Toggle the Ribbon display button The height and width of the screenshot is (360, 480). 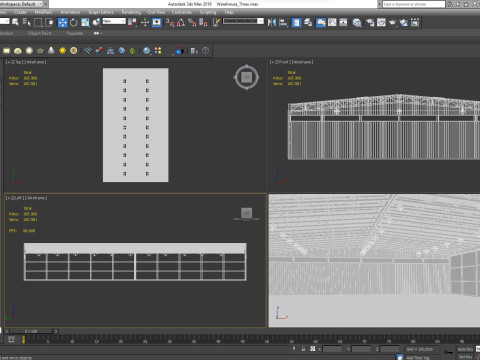point(321,22)
